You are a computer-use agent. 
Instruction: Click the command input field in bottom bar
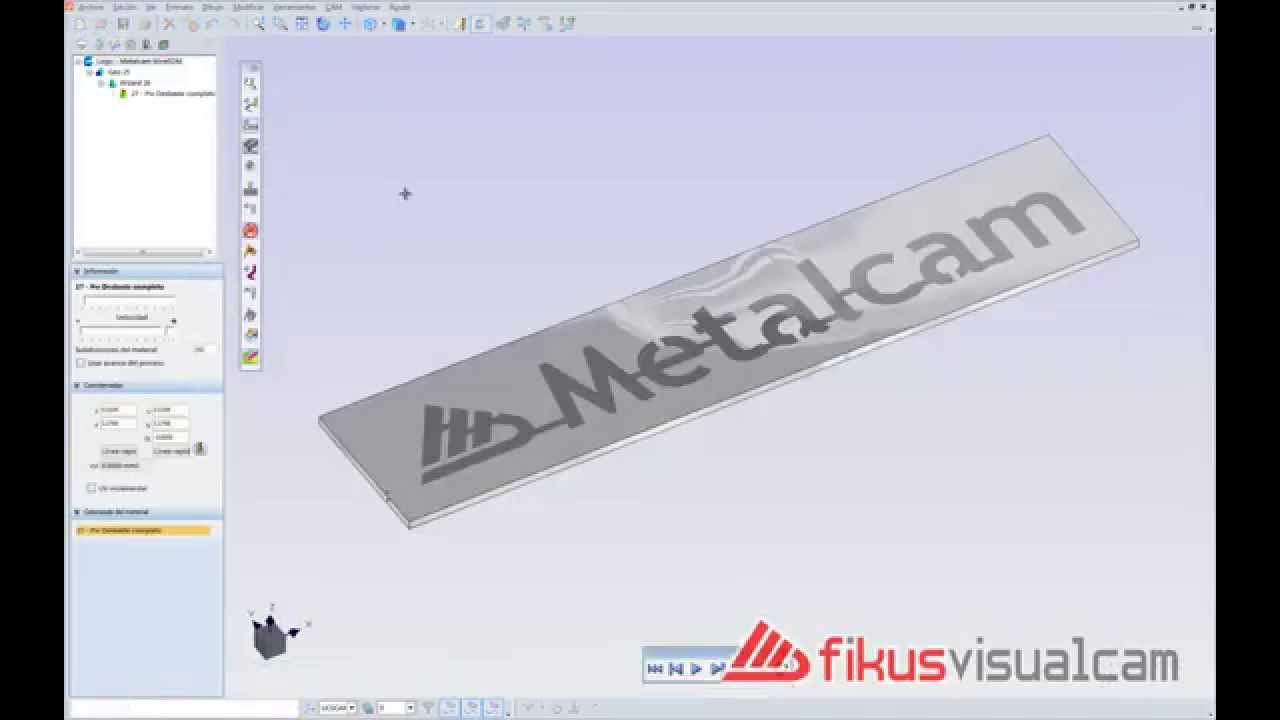(184, 708)
